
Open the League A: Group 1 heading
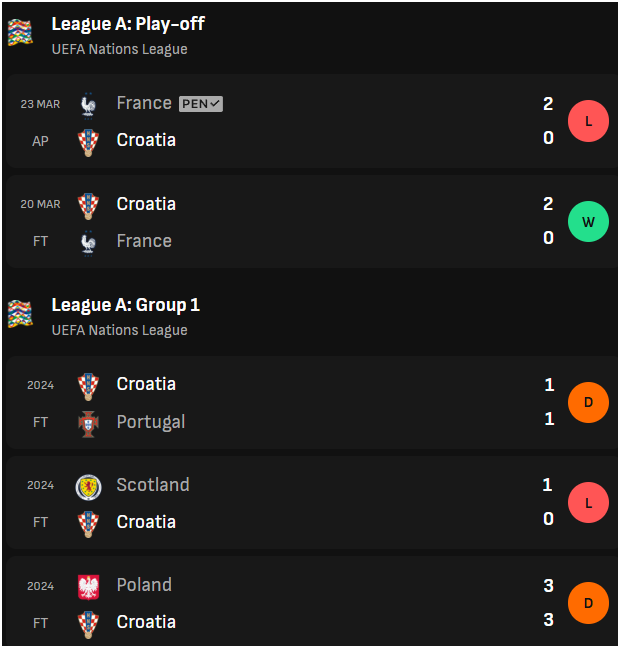click(126, 305)
